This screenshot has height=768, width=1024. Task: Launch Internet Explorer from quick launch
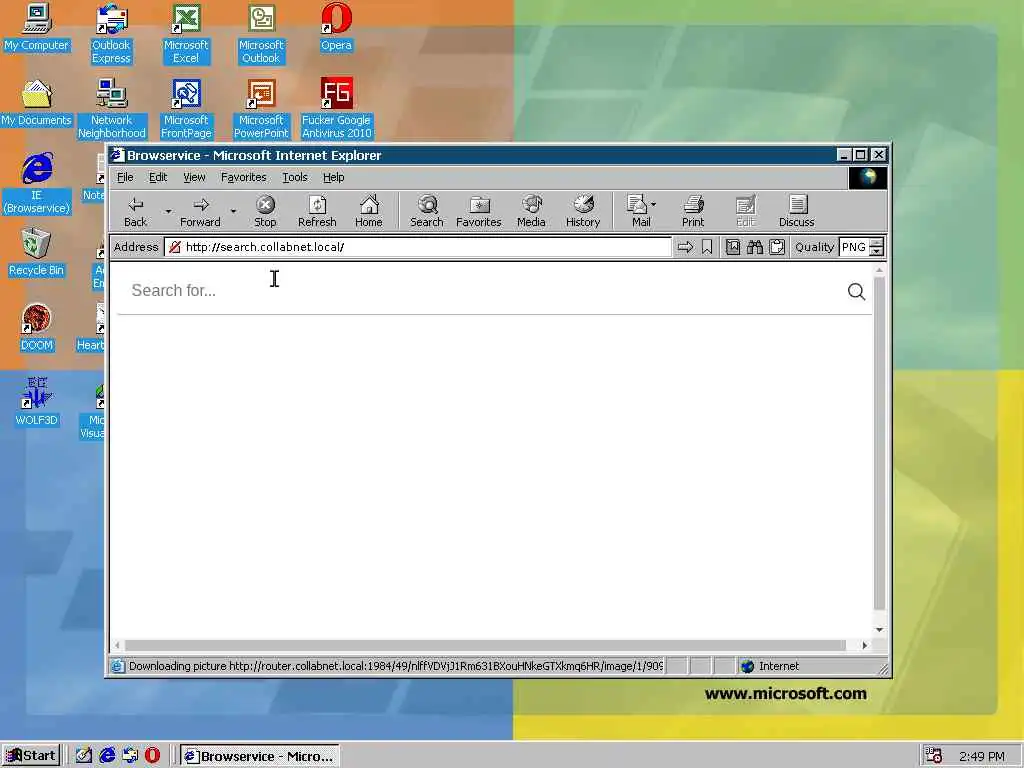pos(107,756)
